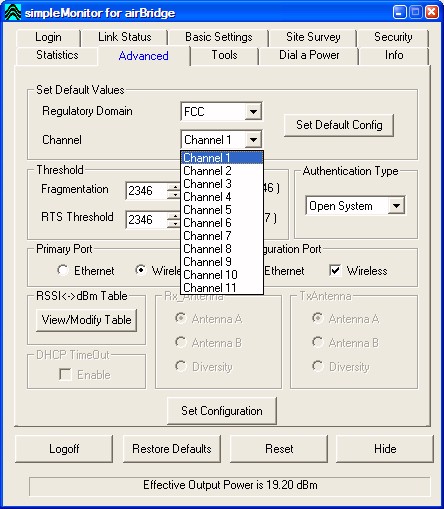Screen dimensions: 444x509
Task: Choose Channel 1 from the list
Action: 222,158
